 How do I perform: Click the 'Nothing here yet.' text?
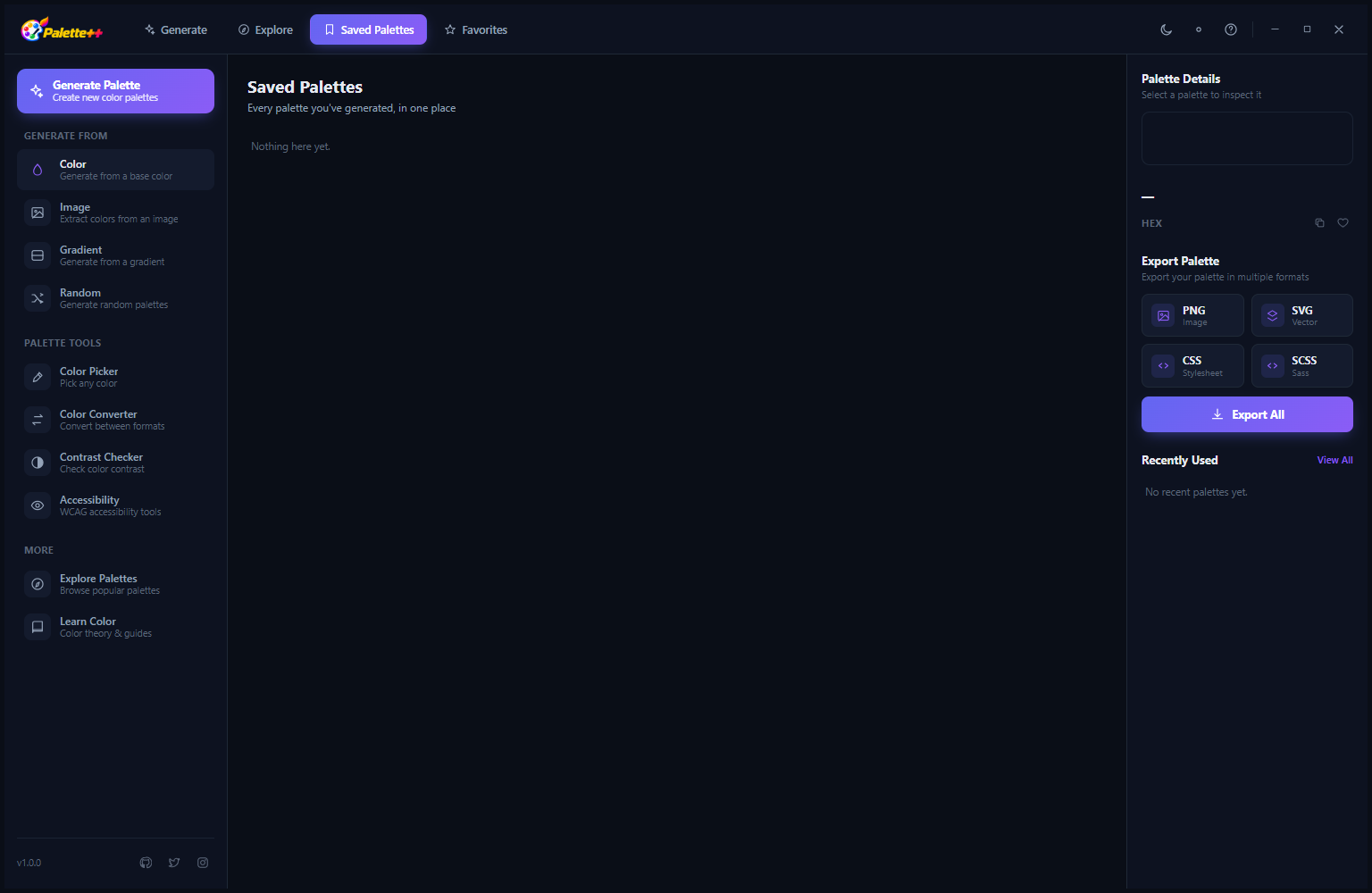(290, 146)
